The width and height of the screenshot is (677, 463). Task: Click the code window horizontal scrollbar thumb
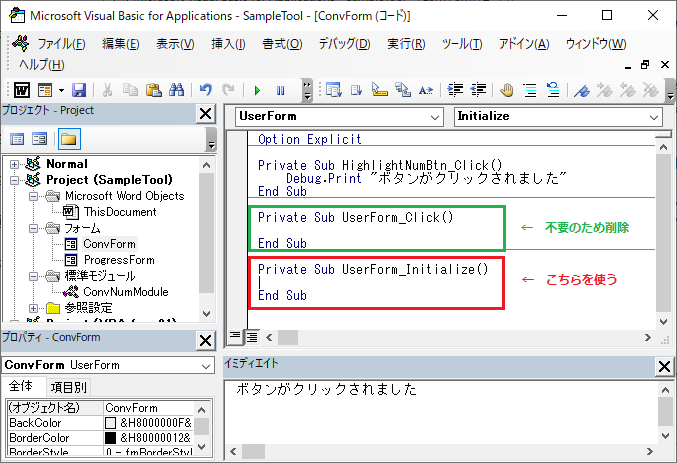tap(288, 337)
